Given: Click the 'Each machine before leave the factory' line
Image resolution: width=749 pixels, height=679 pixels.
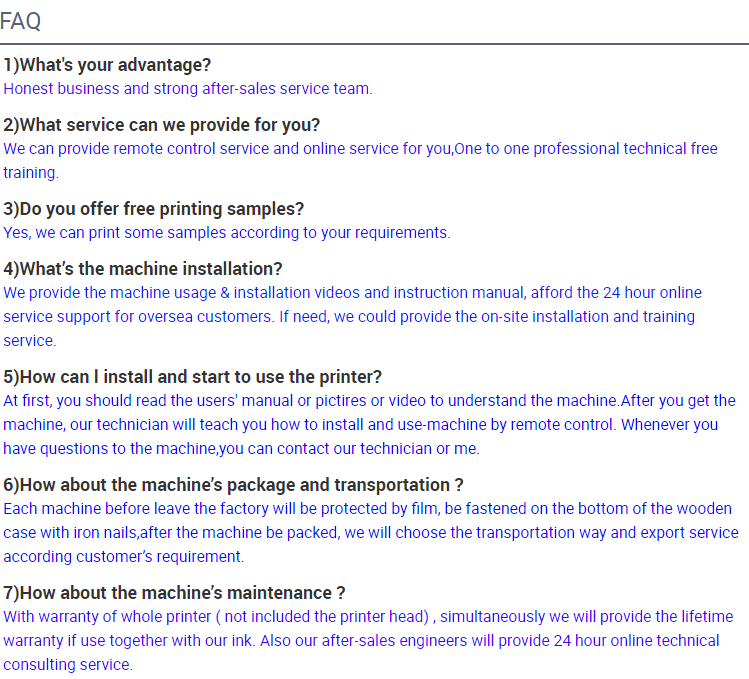Looking at the screenshot, I should pos(367,508).
